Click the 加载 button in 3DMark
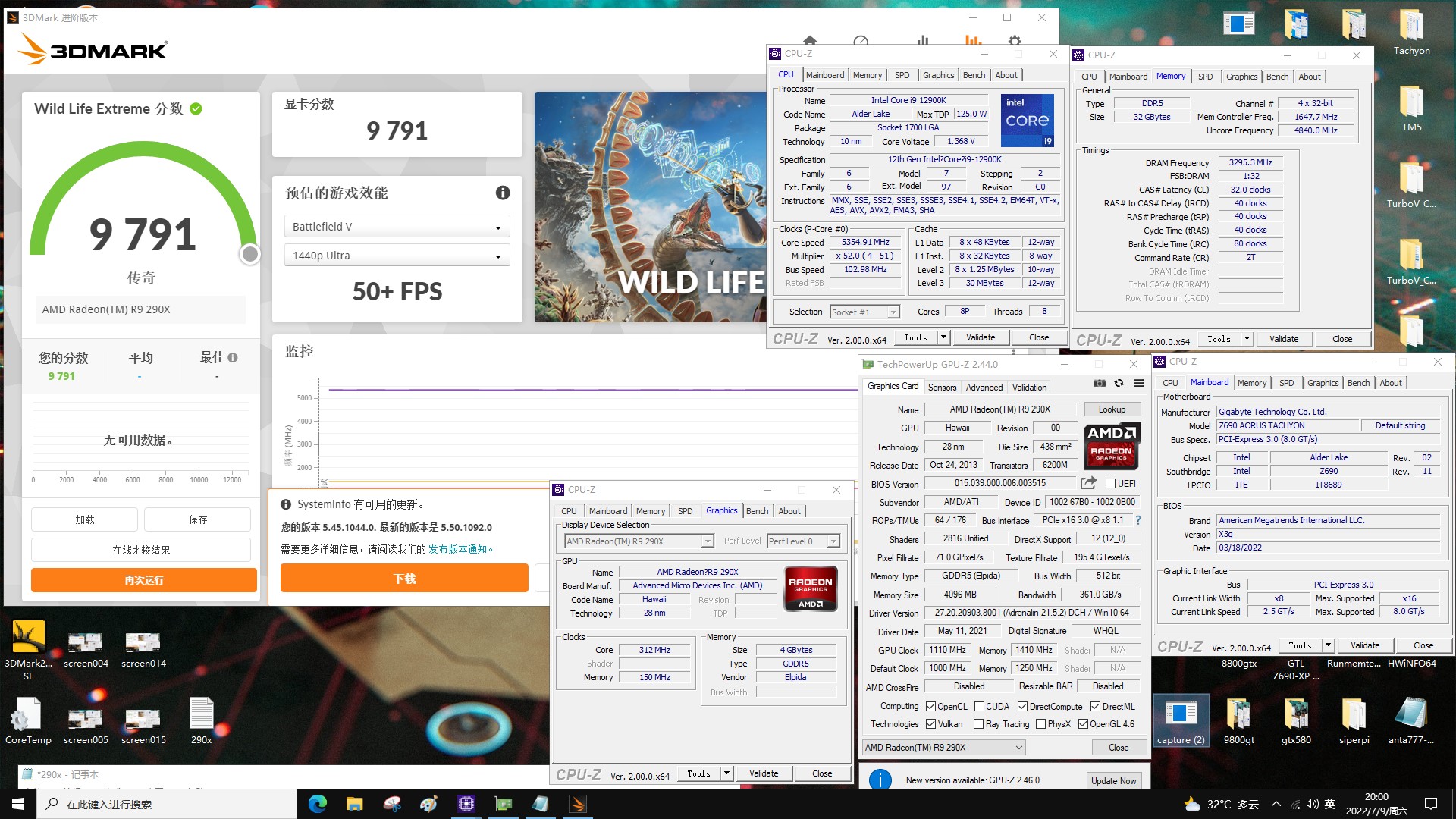Viewport: 1456px width, 819px height. (x=85, y=519)
